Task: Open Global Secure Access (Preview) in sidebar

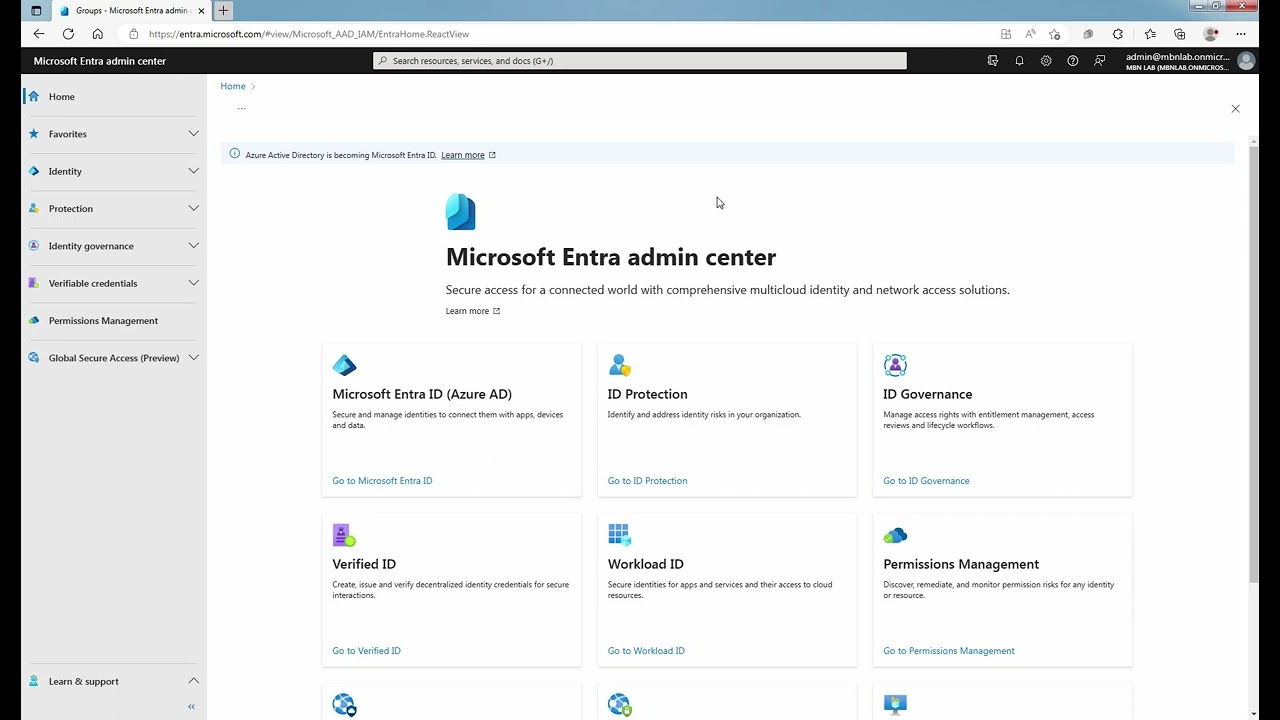Action: pyautogui.click(x=114, y=358)
